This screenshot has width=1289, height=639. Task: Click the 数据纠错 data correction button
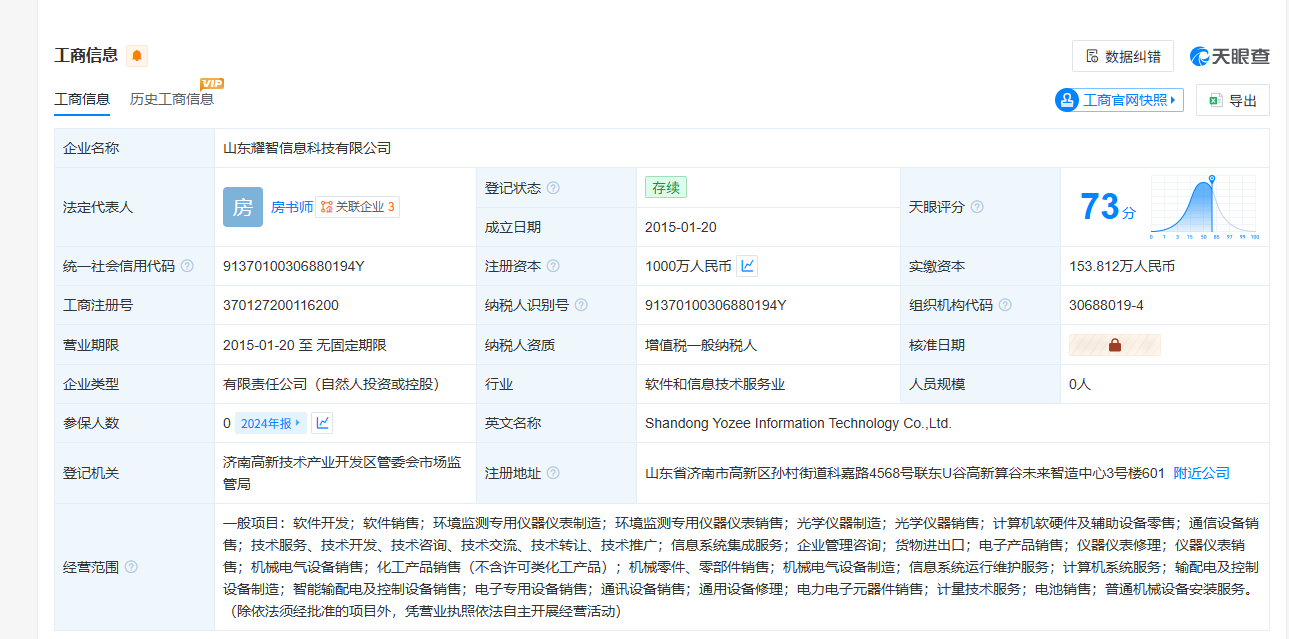(x=1122, y=56)
